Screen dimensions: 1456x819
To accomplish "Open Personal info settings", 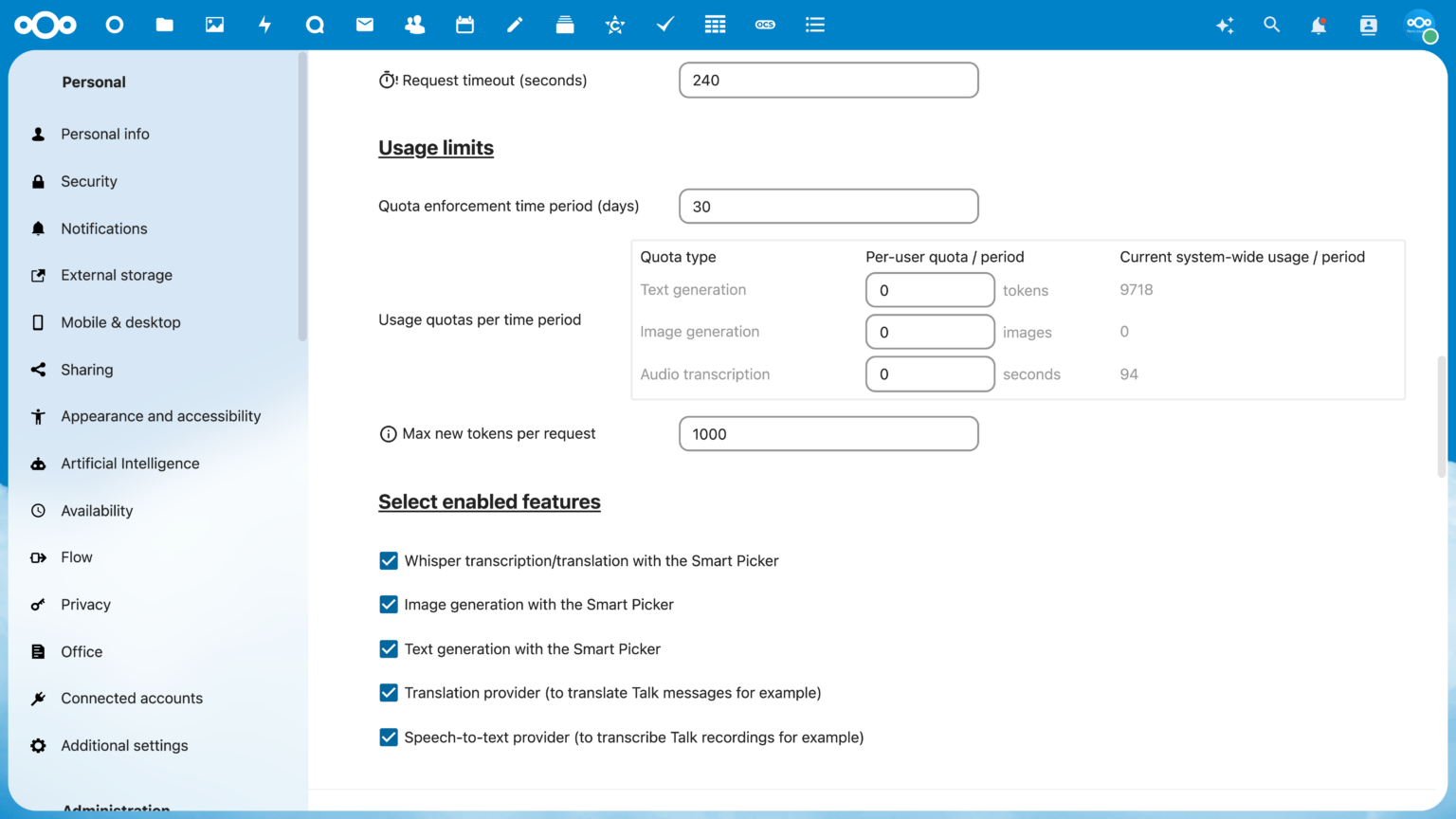I will point(105,134).
